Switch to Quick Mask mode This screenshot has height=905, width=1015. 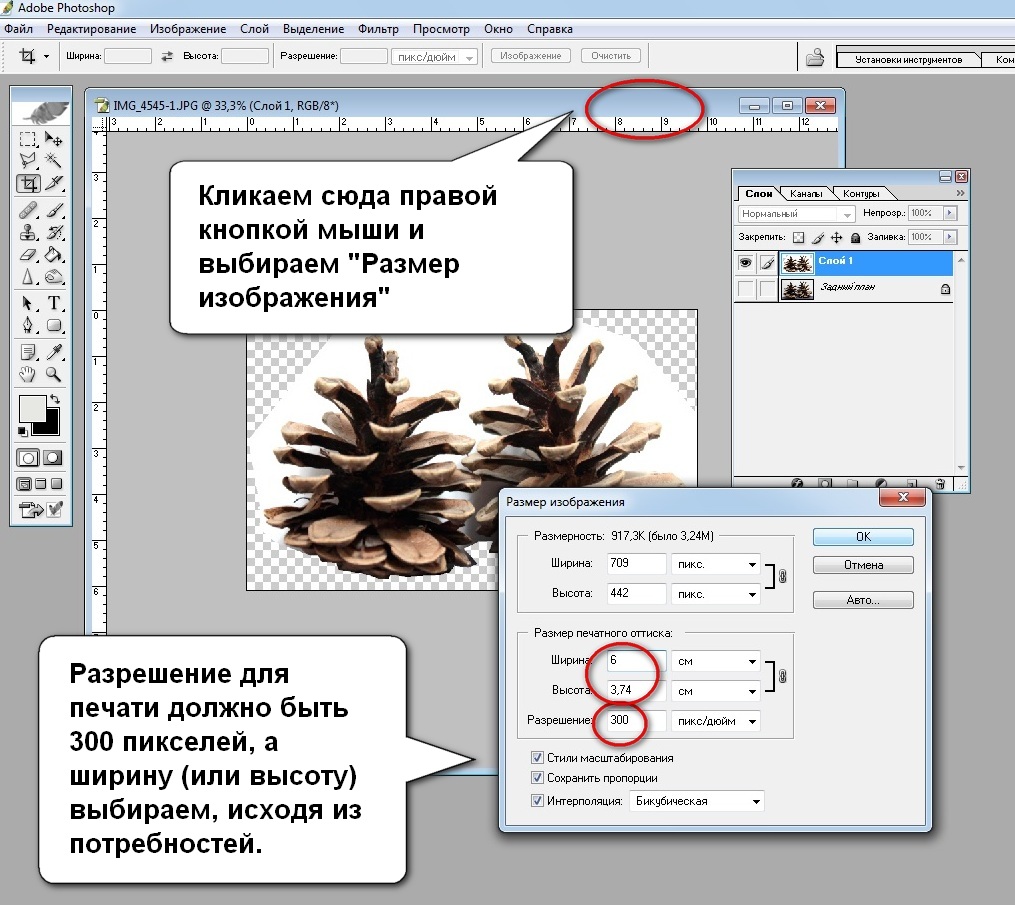point(52,458)
